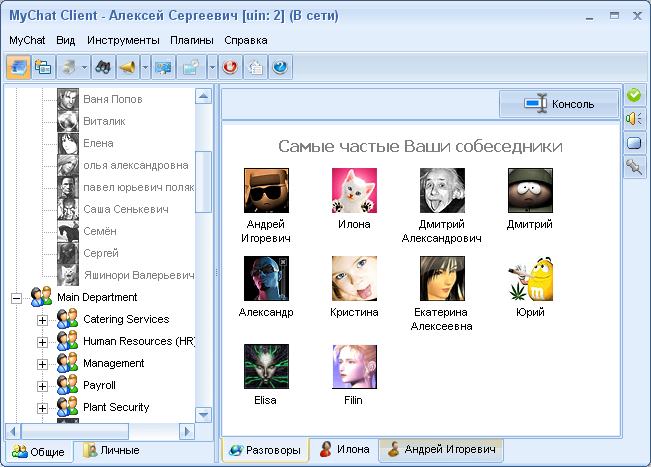Click contact list scroll down arrow
The width and height of the screenshot is (651, 467).
coord(203,415)
